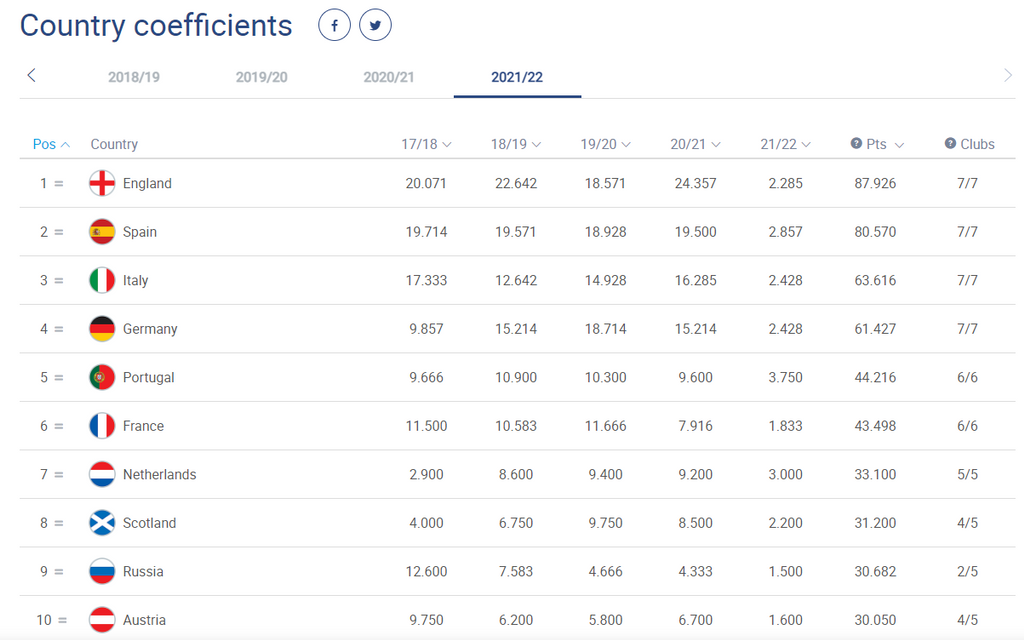Viewport: 1024px width, 640px height.
Task: Open Germany country link
Action: click(150, 328)
